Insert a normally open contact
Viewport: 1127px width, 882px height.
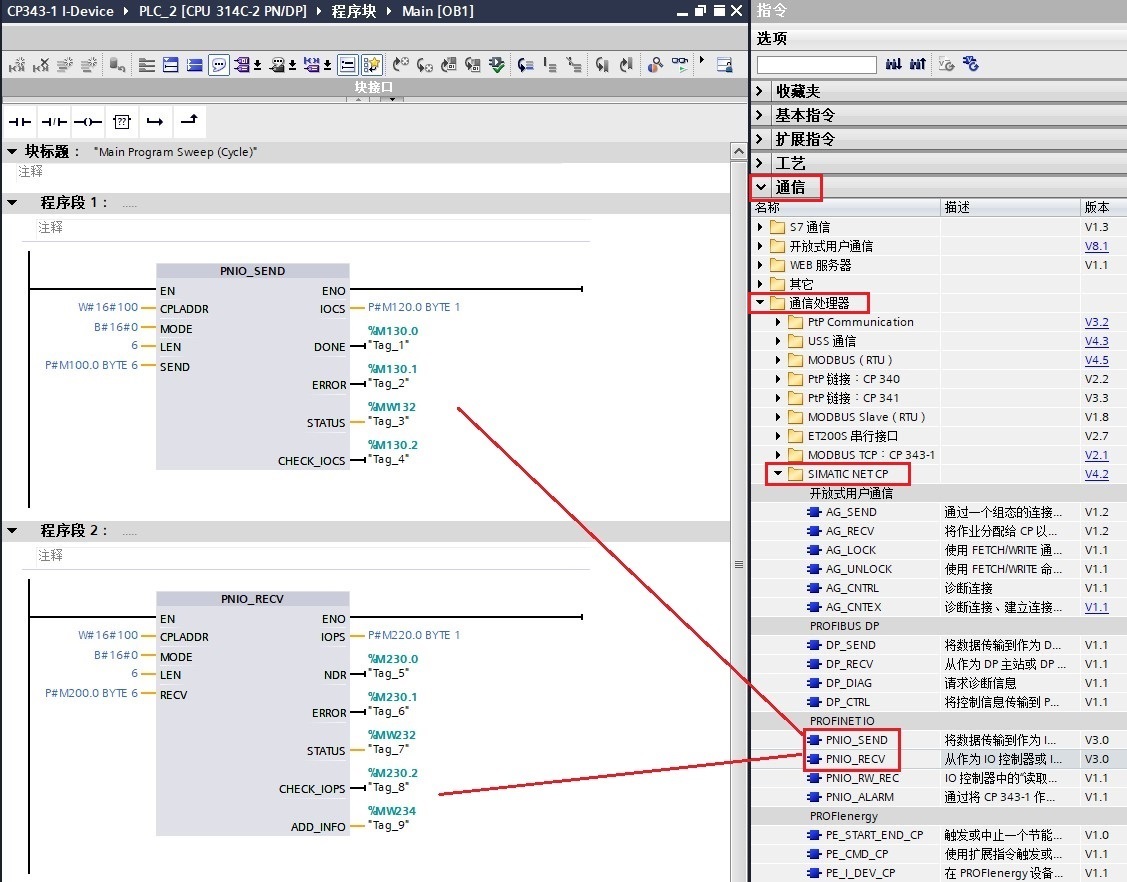20,121
